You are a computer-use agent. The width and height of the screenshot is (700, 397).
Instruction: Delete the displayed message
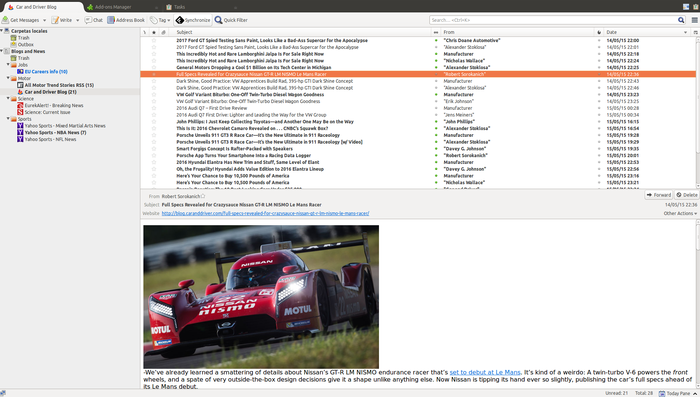(687, 195)
